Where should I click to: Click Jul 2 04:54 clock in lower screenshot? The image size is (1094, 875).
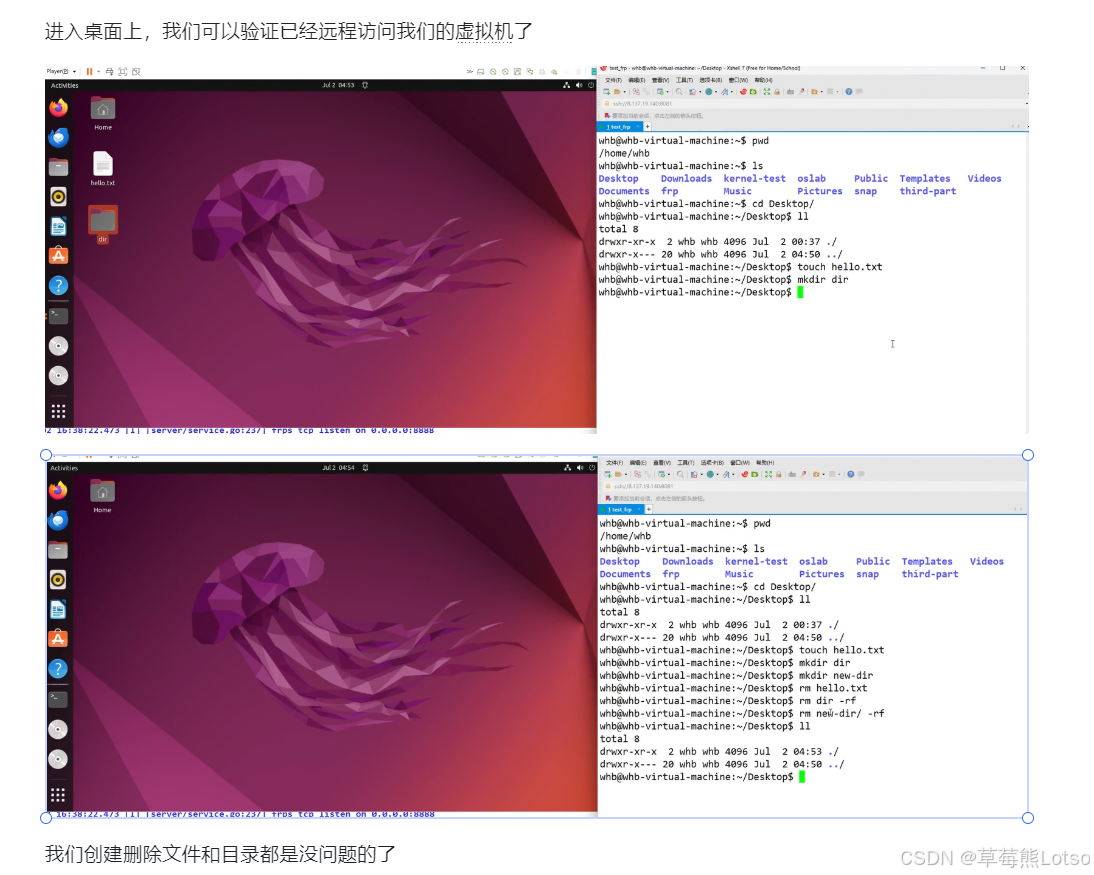tap(338, 468)
